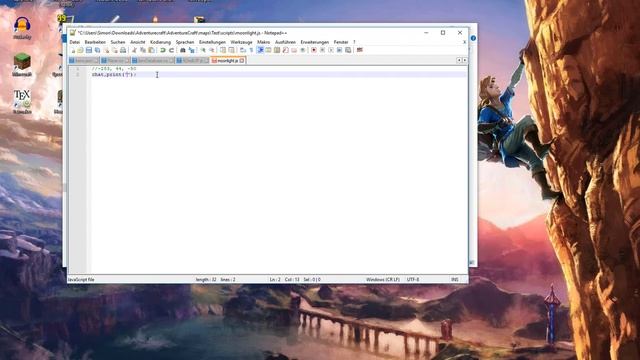Click on comment line //-103, 44, -50
640x360 pixels.
coord(114,69)
